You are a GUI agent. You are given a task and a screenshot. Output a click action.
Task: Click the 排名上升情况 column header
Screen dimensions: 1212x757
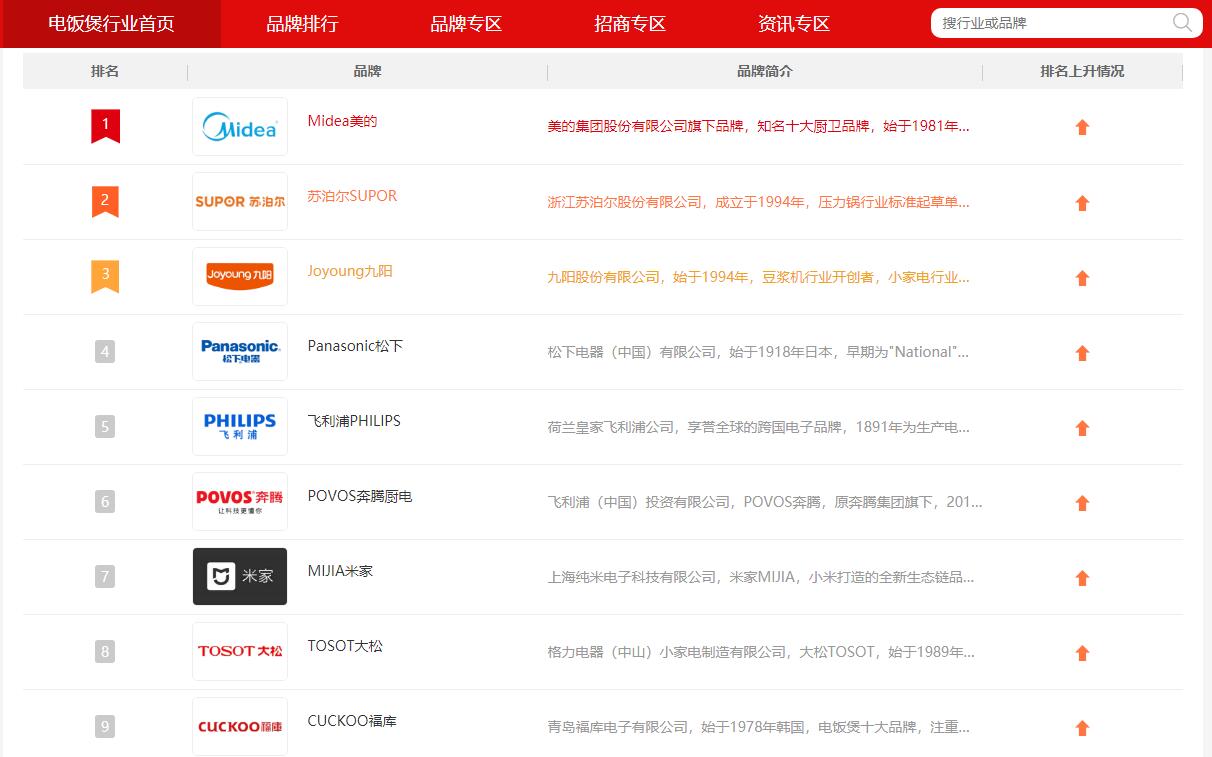pos(1082,70)
